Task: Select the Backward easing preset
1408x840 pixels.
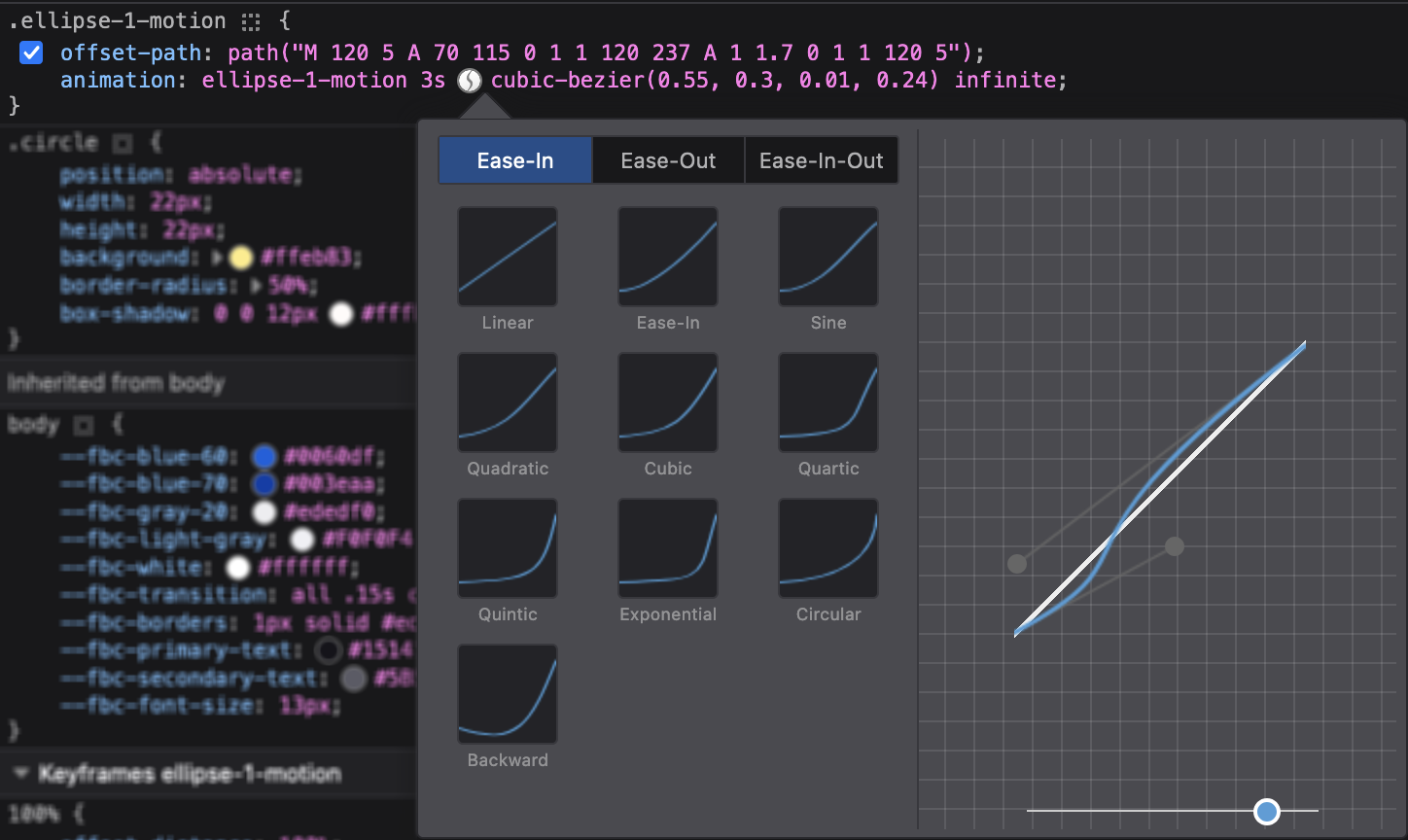Action: [508, 694]
